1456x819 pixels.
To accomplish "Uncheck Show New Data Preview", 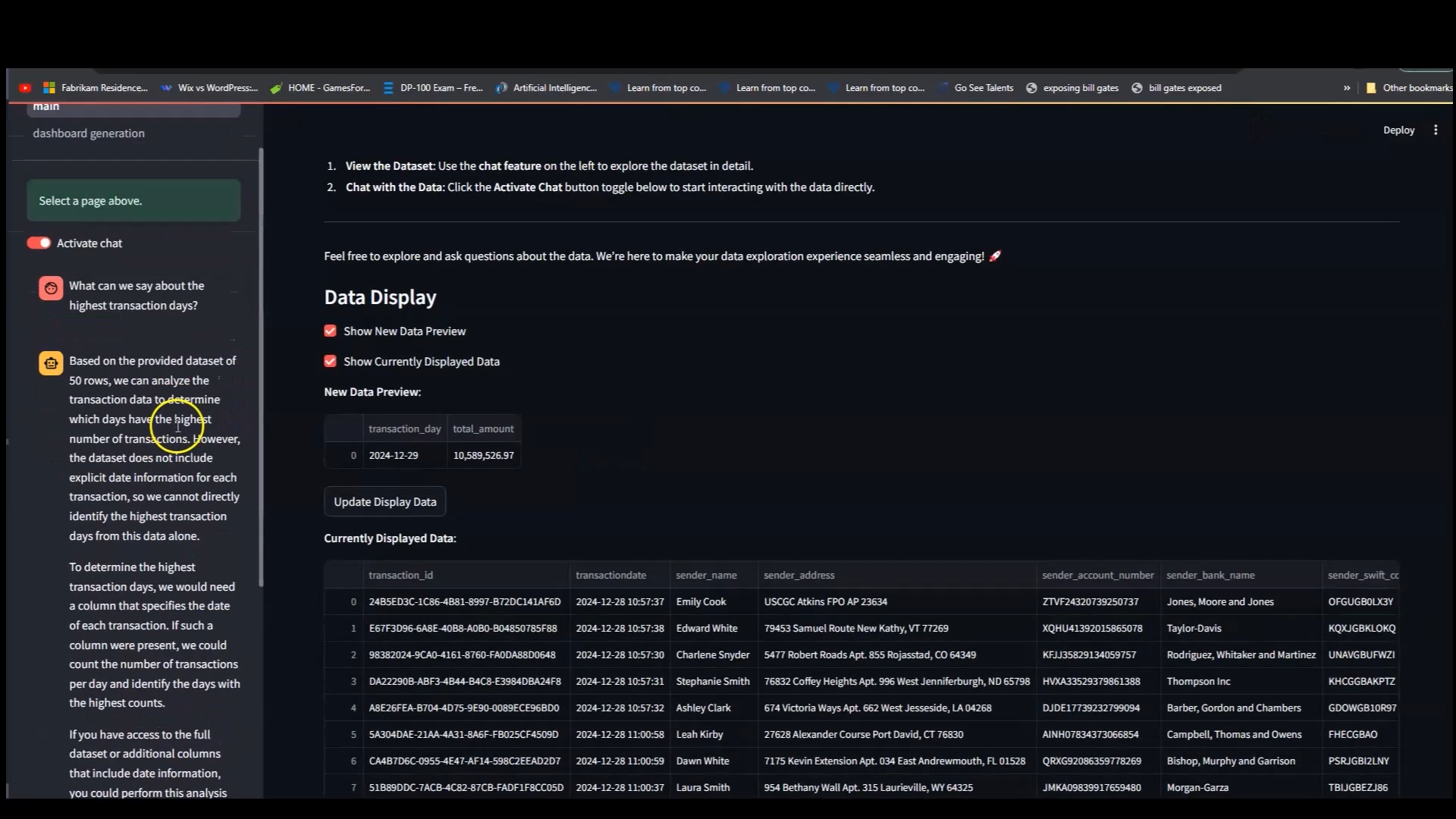I will (331, 331).
